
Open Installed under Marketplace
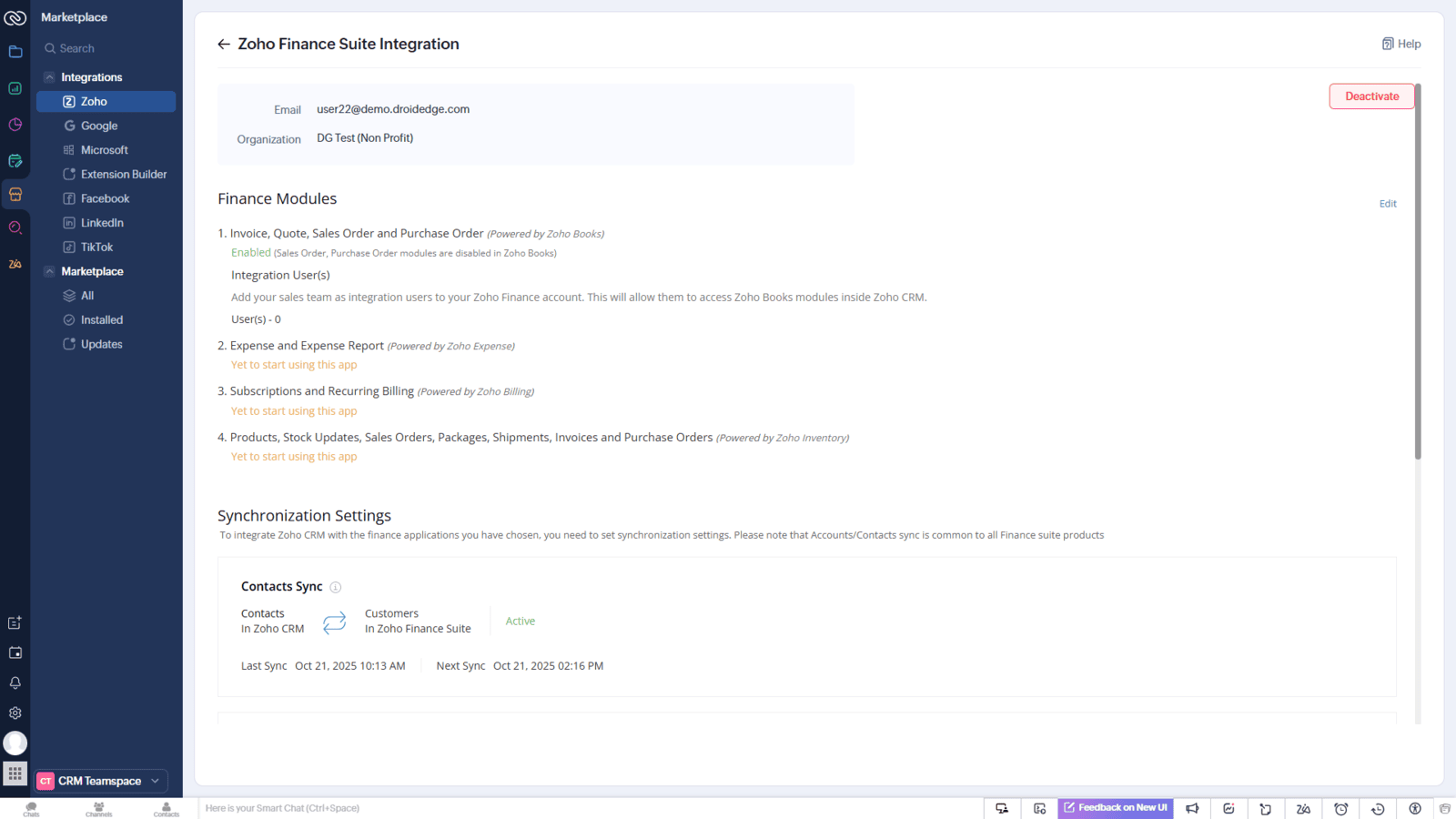click(101, 320)
